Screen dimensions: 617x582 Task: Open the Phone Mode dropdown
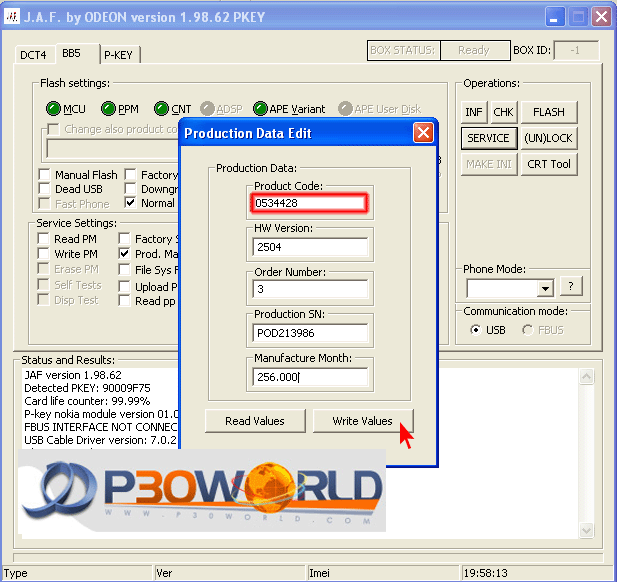pyautogui.click(x=545, y=288)
